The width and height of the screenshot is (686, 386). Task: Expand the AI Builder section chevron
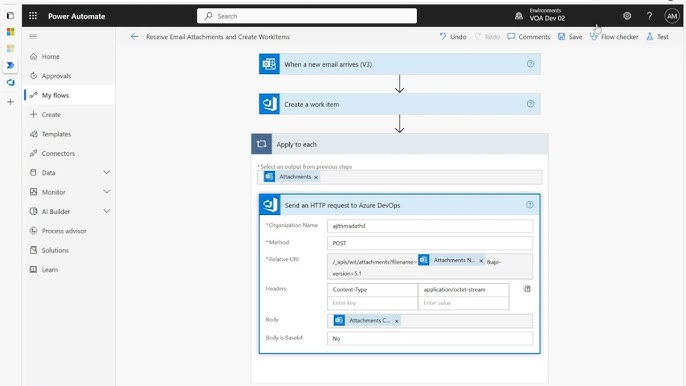pyautogui.click(x=106, y=211)
